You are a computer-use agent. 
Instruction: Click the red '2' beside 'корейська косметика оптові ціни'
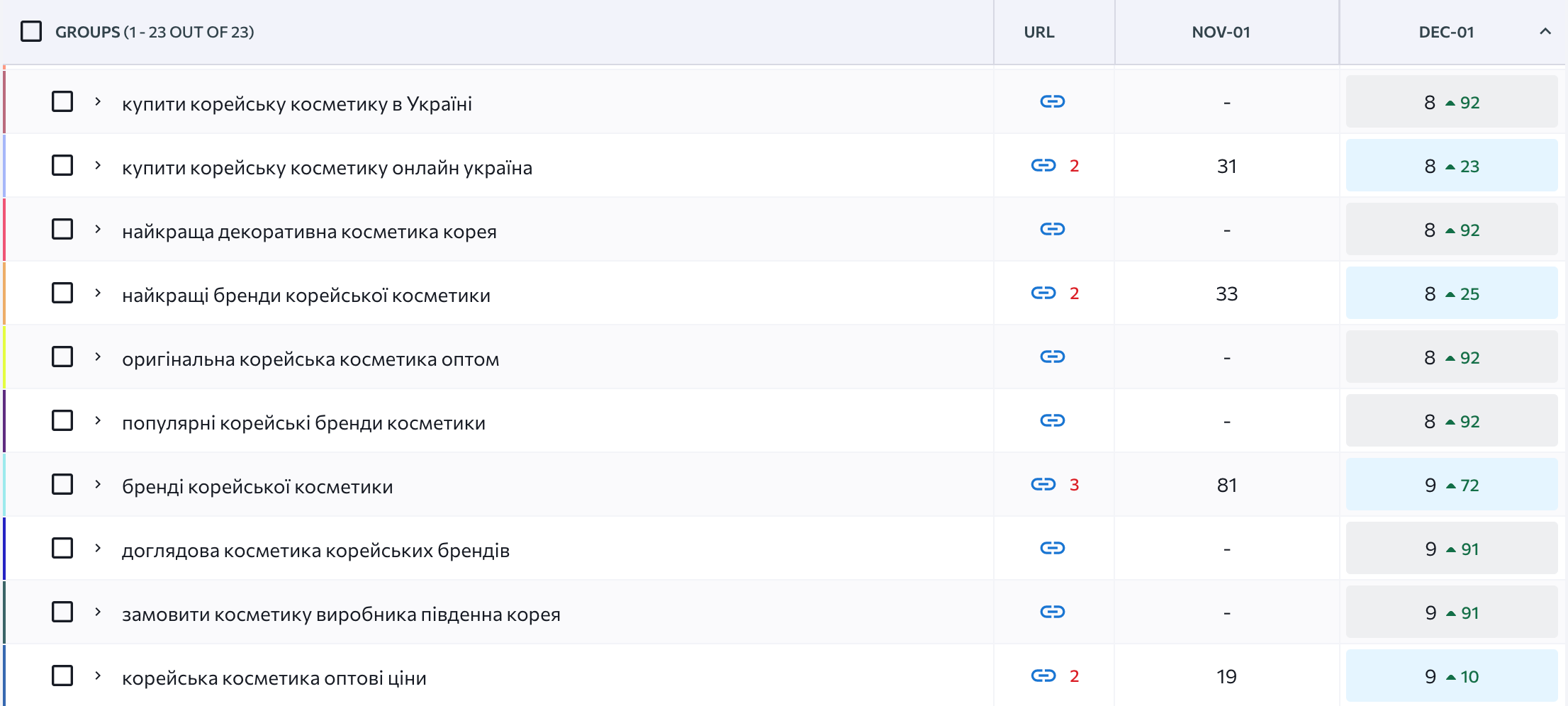pyautogui.click(x=1075, y=676)
